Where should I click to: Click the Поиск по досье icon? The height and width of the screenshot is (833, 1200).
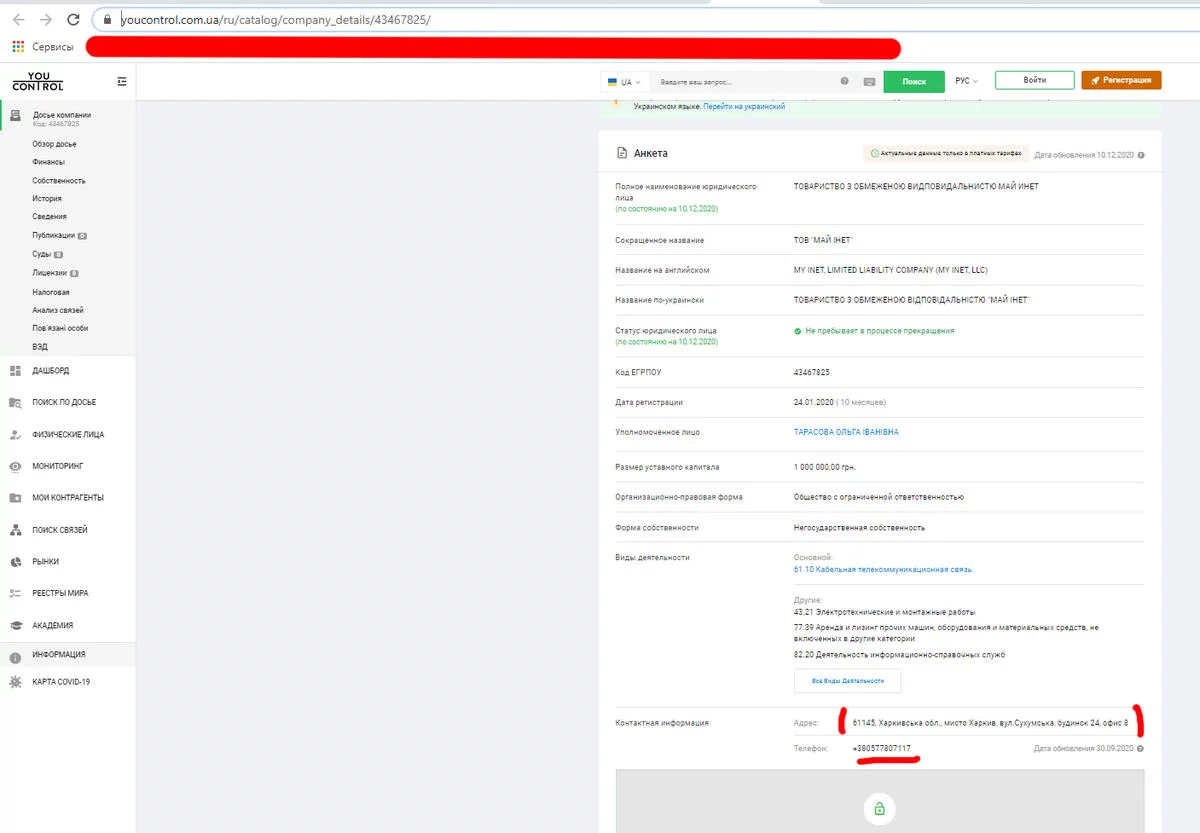coord(15,403)
